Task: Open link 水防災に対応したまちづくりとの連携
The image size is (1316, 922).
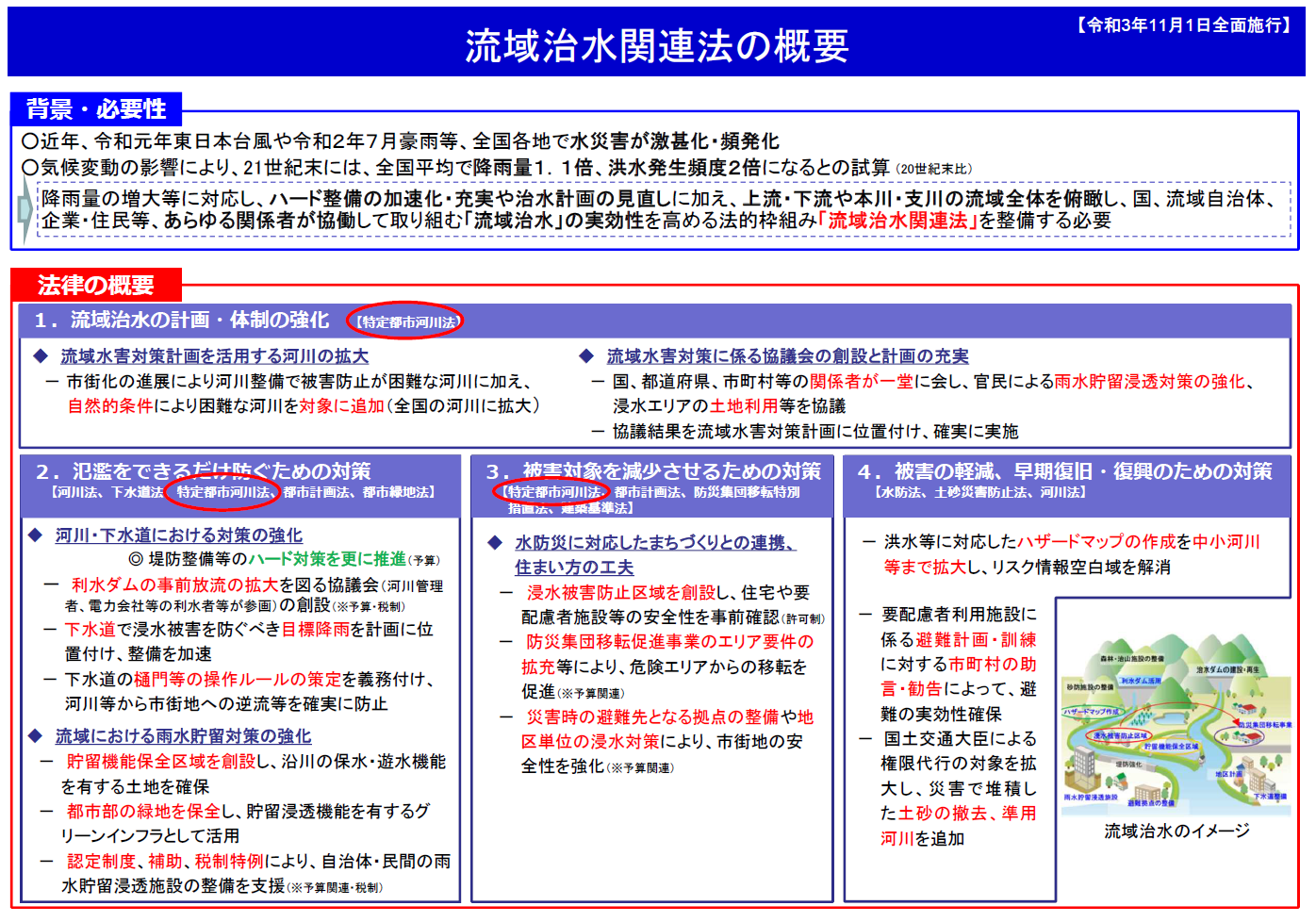Action: (x=654, y=543)
